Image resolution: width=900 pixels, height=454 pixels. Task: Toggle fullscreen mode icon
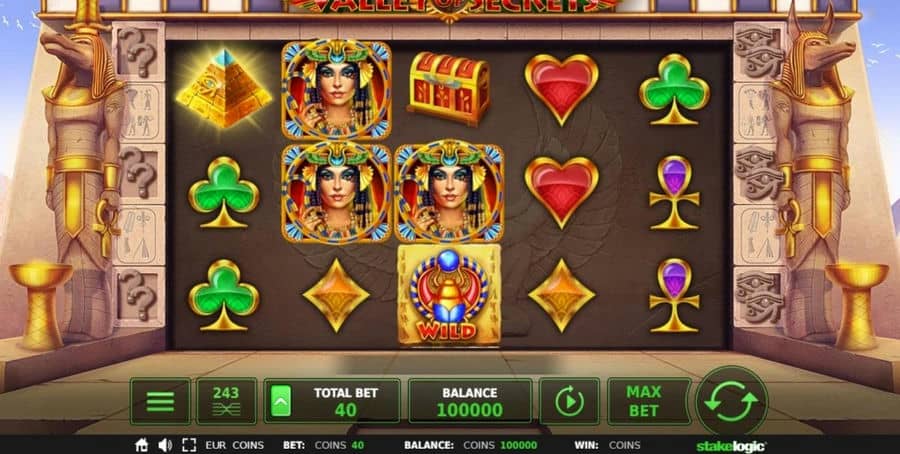189,445
